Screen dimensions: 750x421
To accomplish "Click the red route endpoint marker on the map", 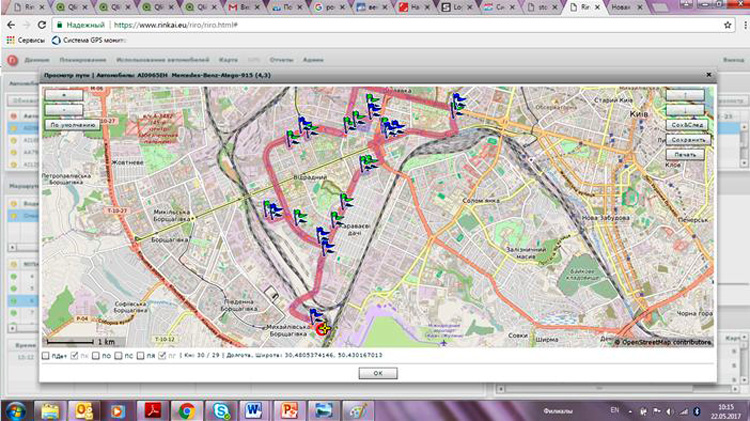I will pyautogui.click(x=322, y=326).
